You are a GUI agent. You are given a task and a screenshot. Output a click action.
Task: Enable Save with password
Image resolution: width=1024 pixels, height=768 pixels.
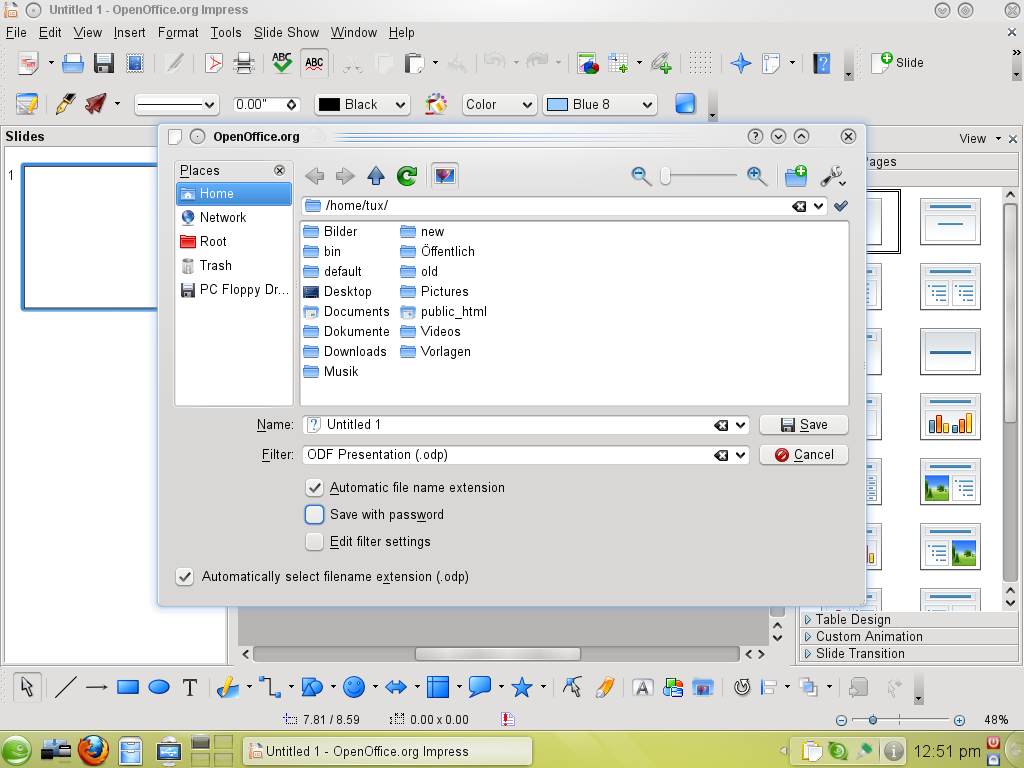(314, 515)
